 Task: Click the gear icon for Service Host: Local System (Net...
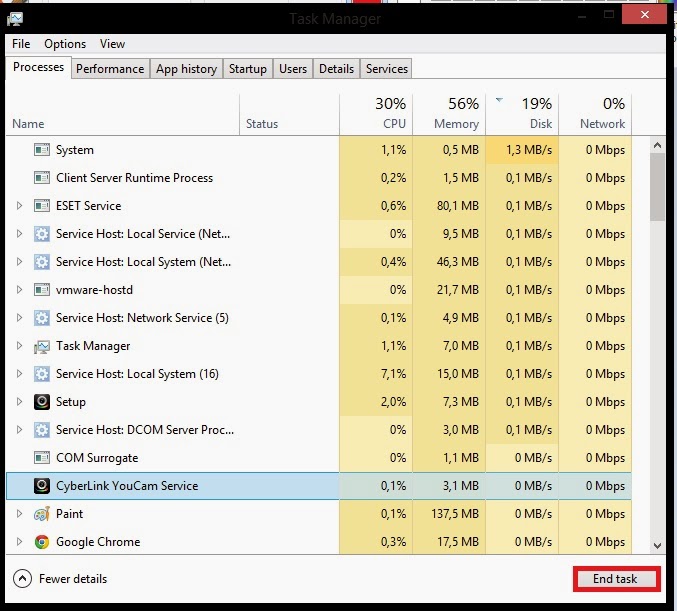pyautogui.click(x=42, y=262)
